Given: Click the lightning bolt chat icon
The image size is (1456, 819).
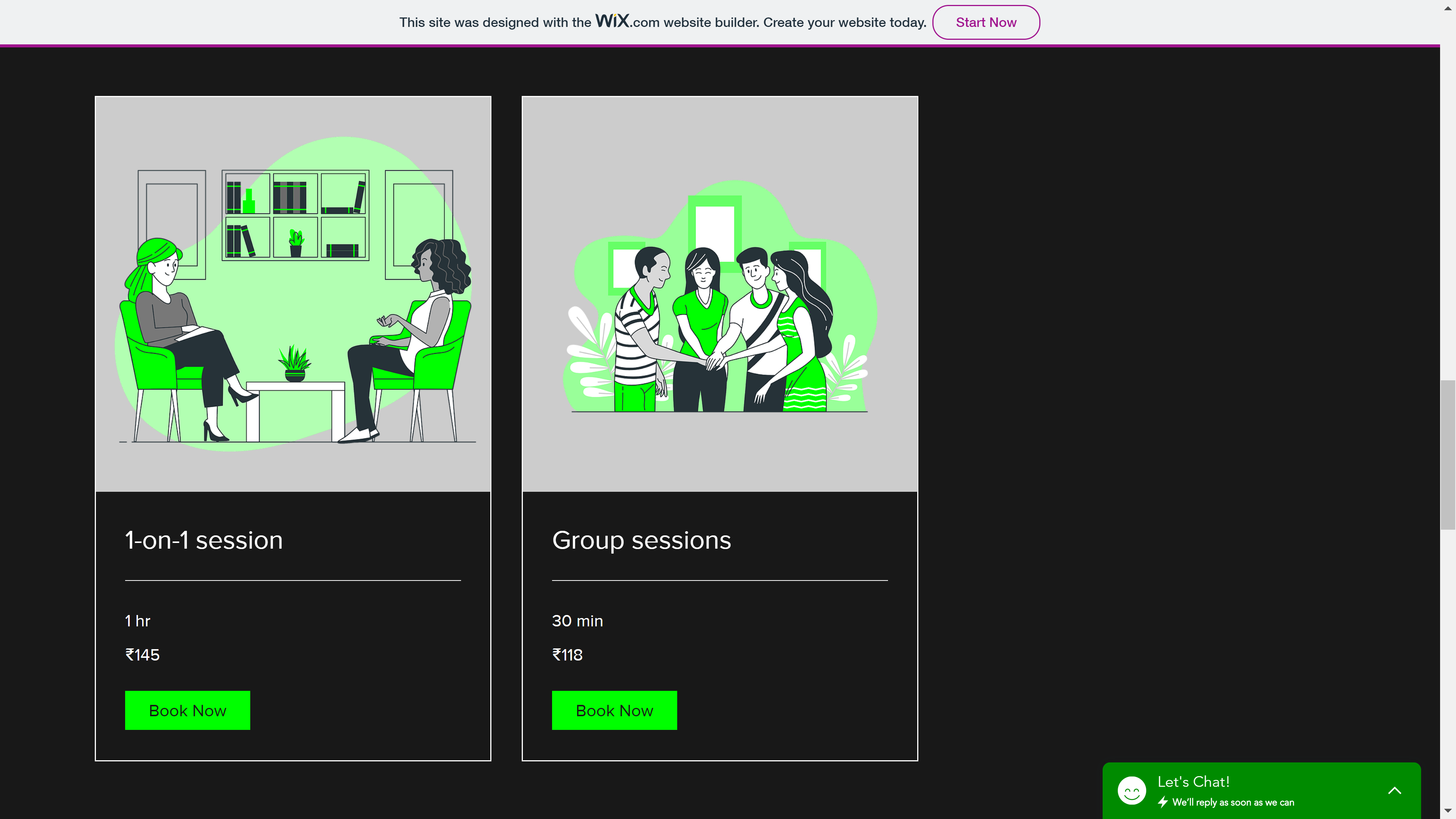Looking at the screenshot, I should (x=1163, y=802).
